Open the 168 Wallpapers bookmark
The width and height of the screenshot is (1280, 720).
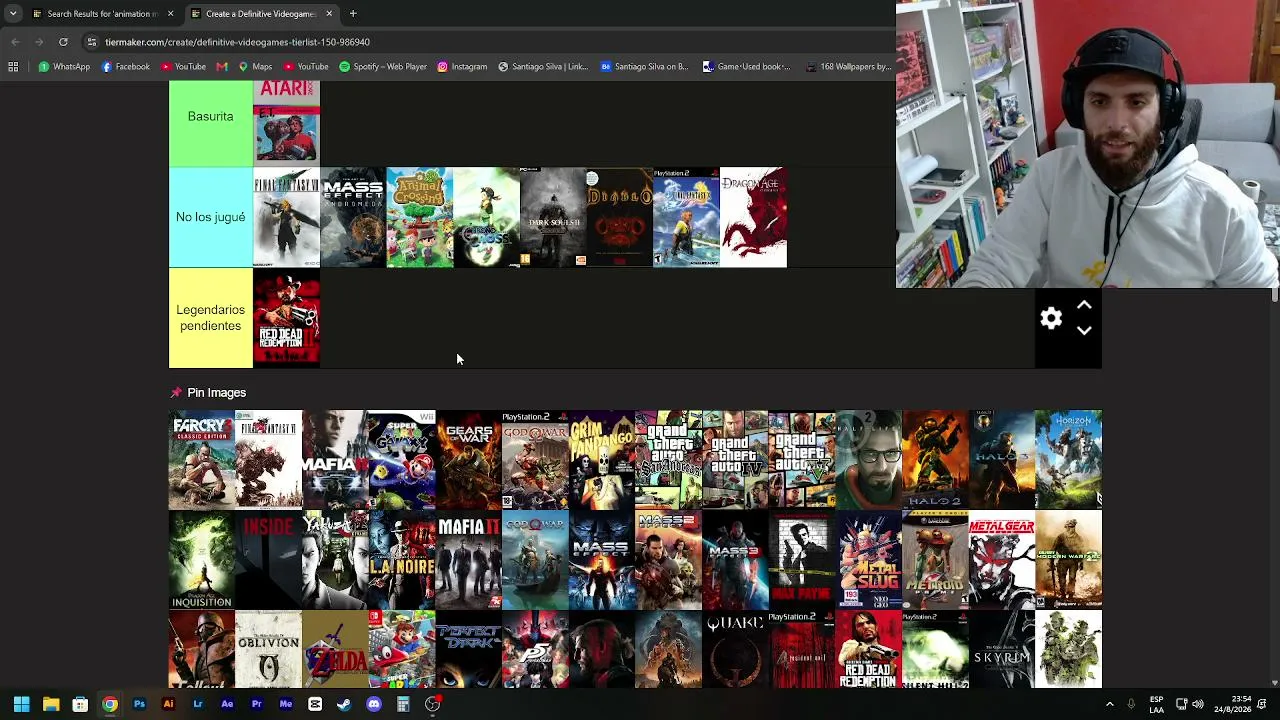point(847,67)
